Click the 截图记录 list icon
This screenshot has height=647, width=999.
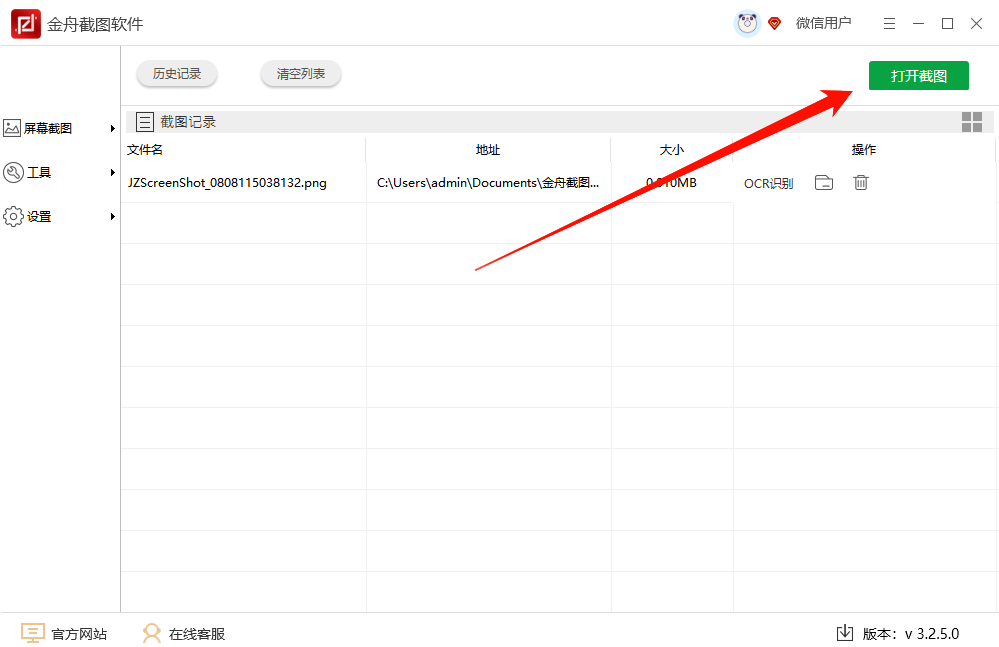(x=145, y=121)
